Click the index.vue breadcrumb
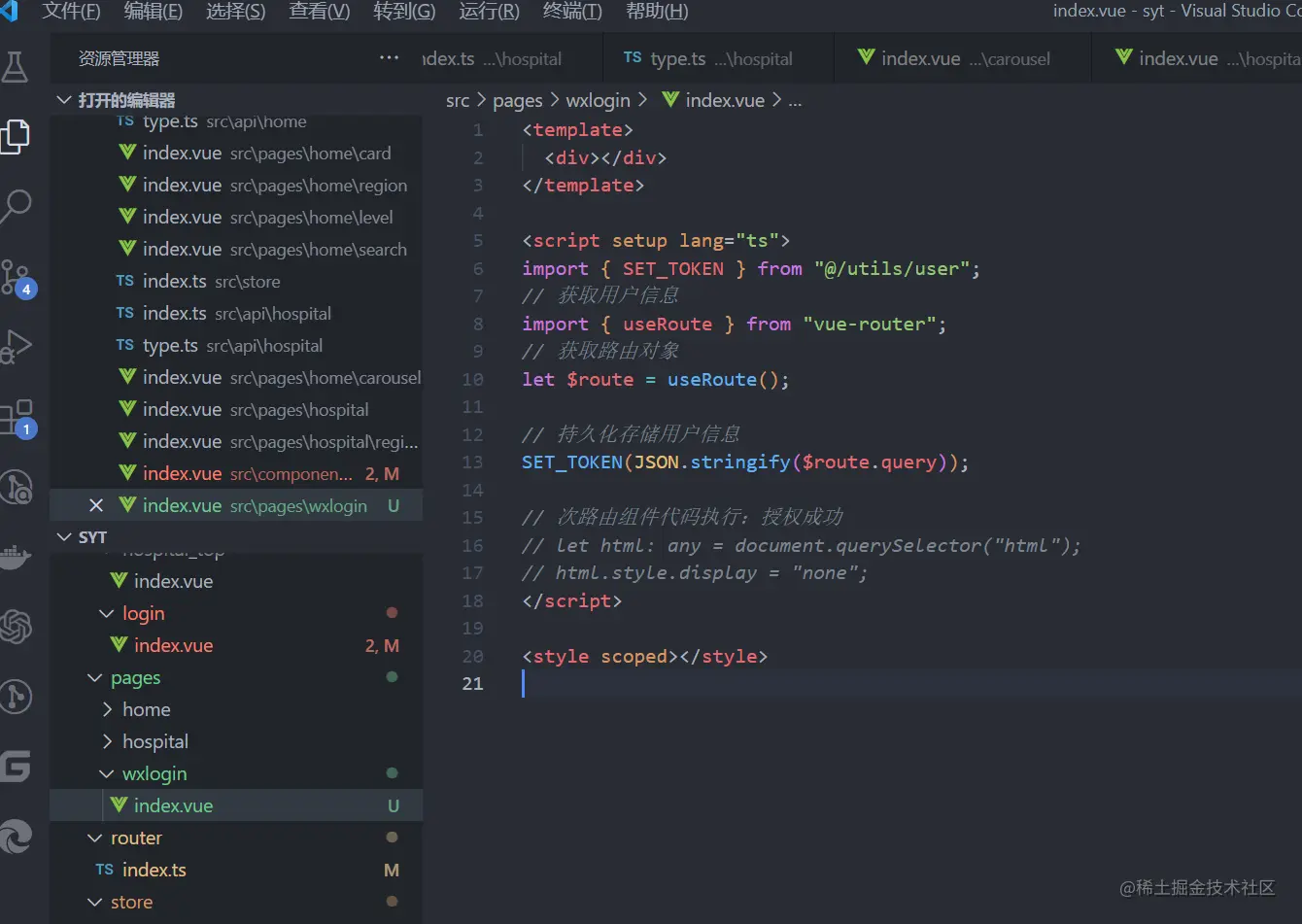 pyautogui.click(x=714, y=100)
